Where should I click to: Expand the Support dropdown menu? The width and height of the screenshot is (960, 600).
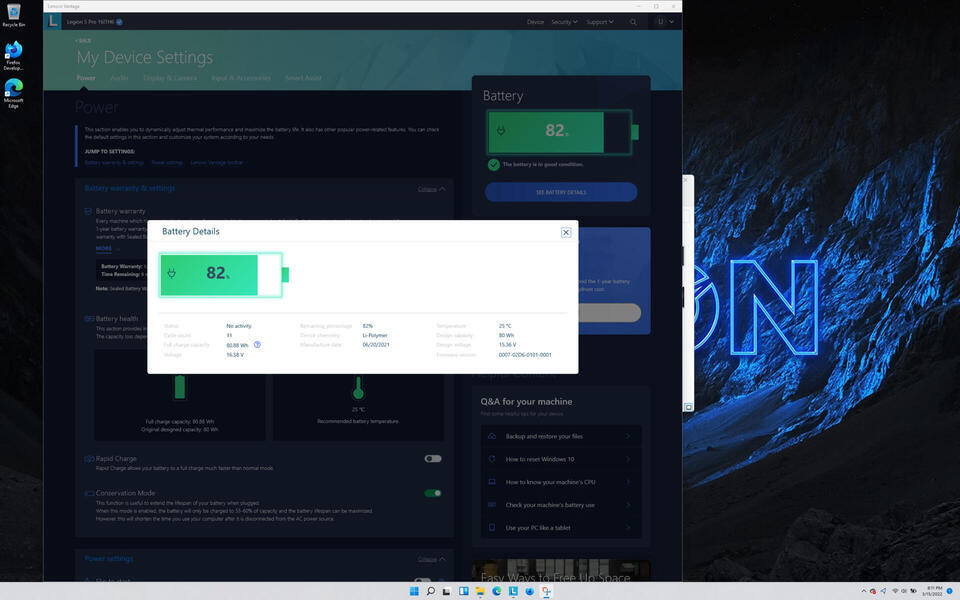tap(599, 22)
